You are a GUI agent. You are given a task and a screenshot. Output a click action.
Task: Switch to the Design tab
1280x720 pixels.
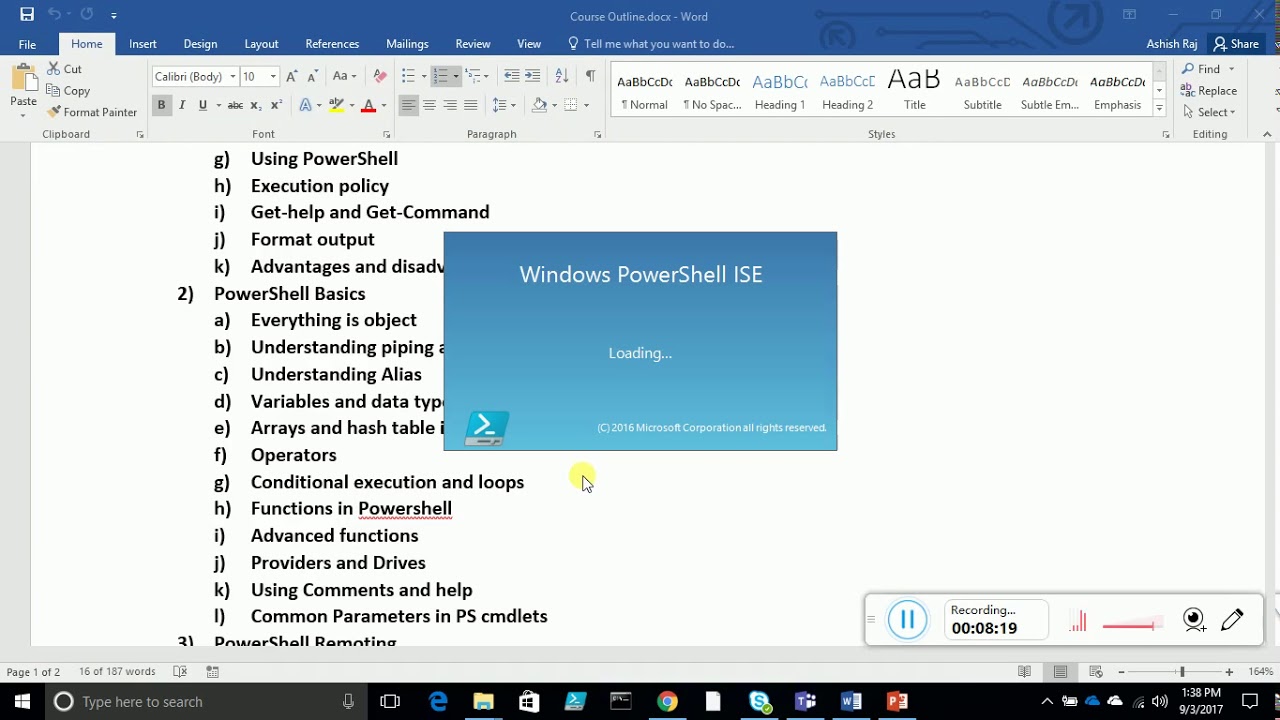(200, 44)
